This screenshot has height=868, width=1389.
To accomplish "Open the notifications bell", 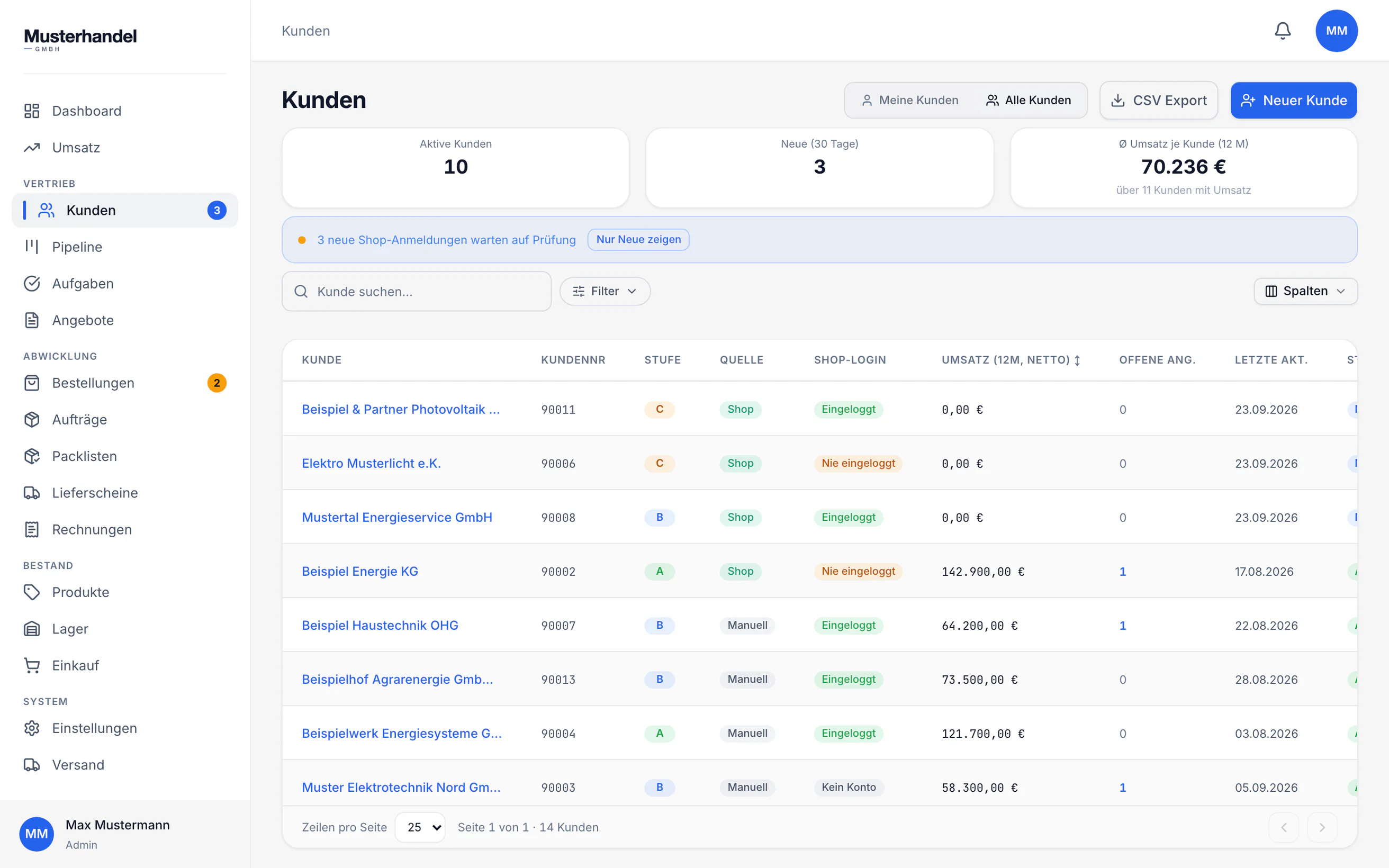I will 1282,31.
